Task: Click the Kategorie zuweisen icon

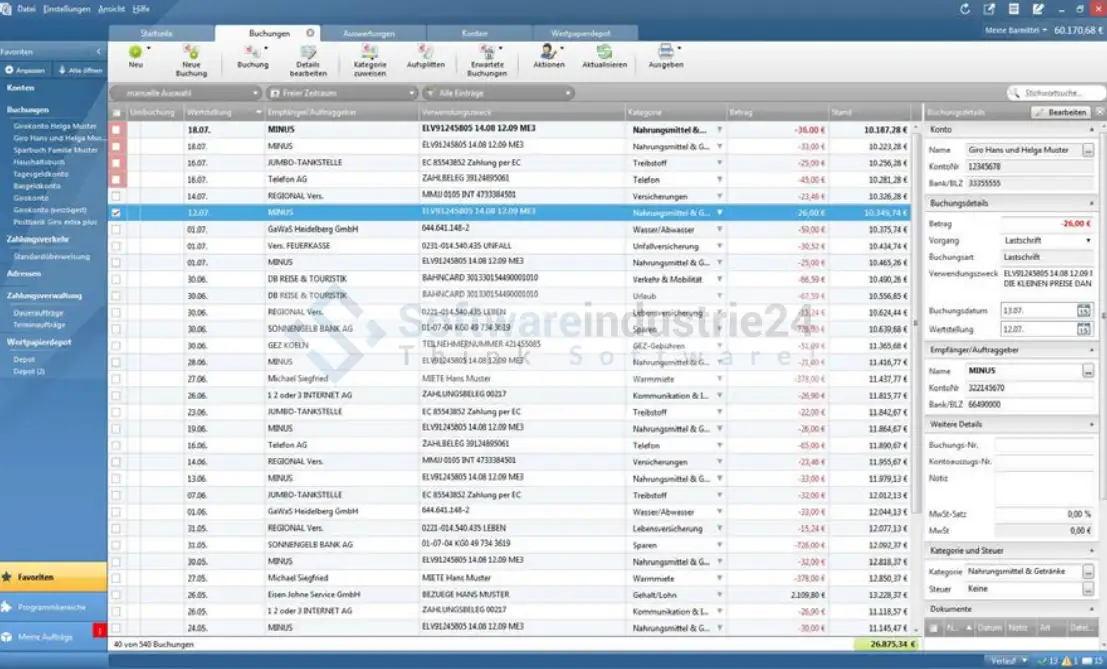Action: coord(369,52)
